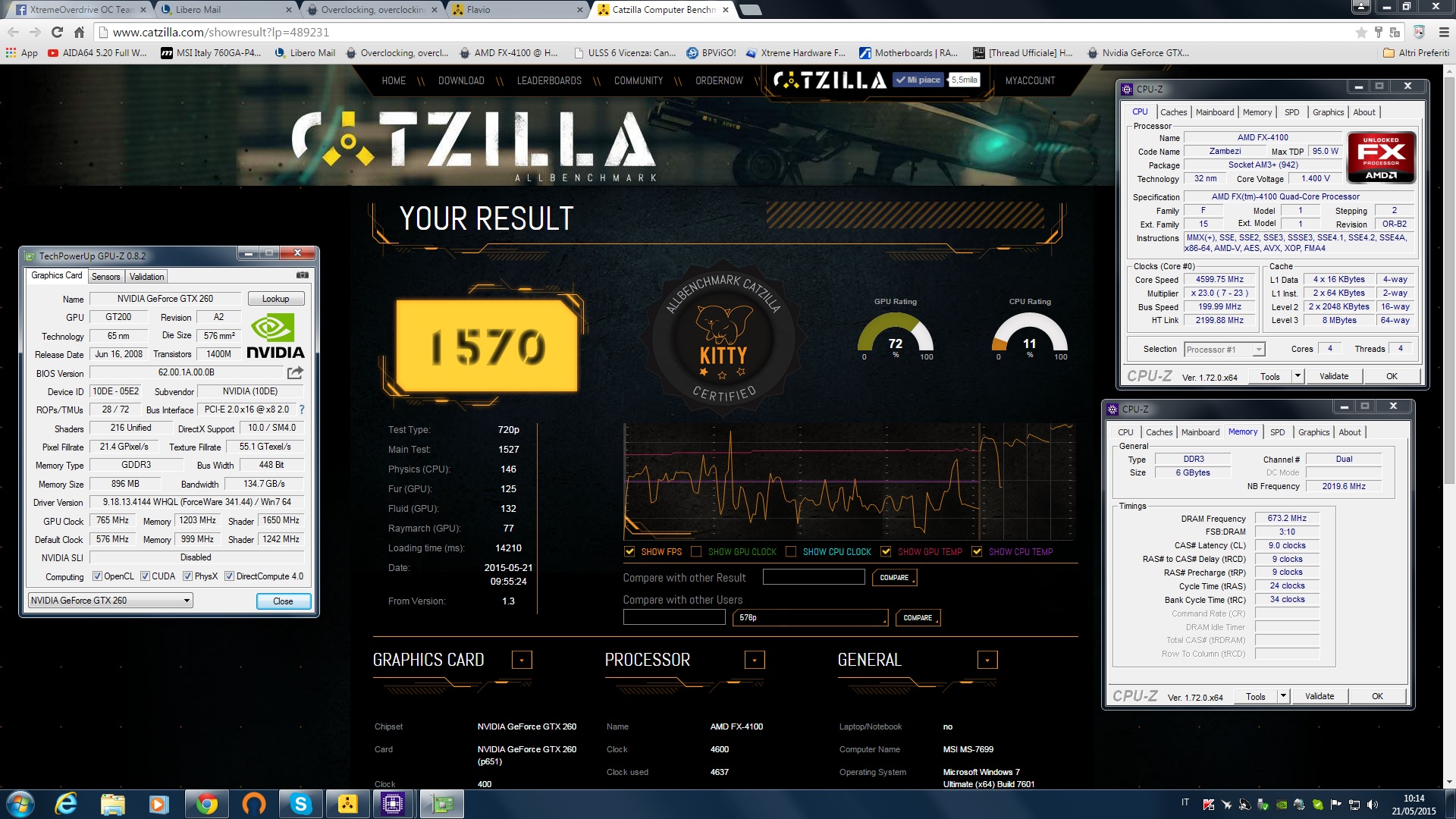Image resolution: width=1456 pixels, height=819 pixels.
Task: Toggle the DirectCompute 4.0 checkbox in GPU-Z
Action: (x=229, y=576)
